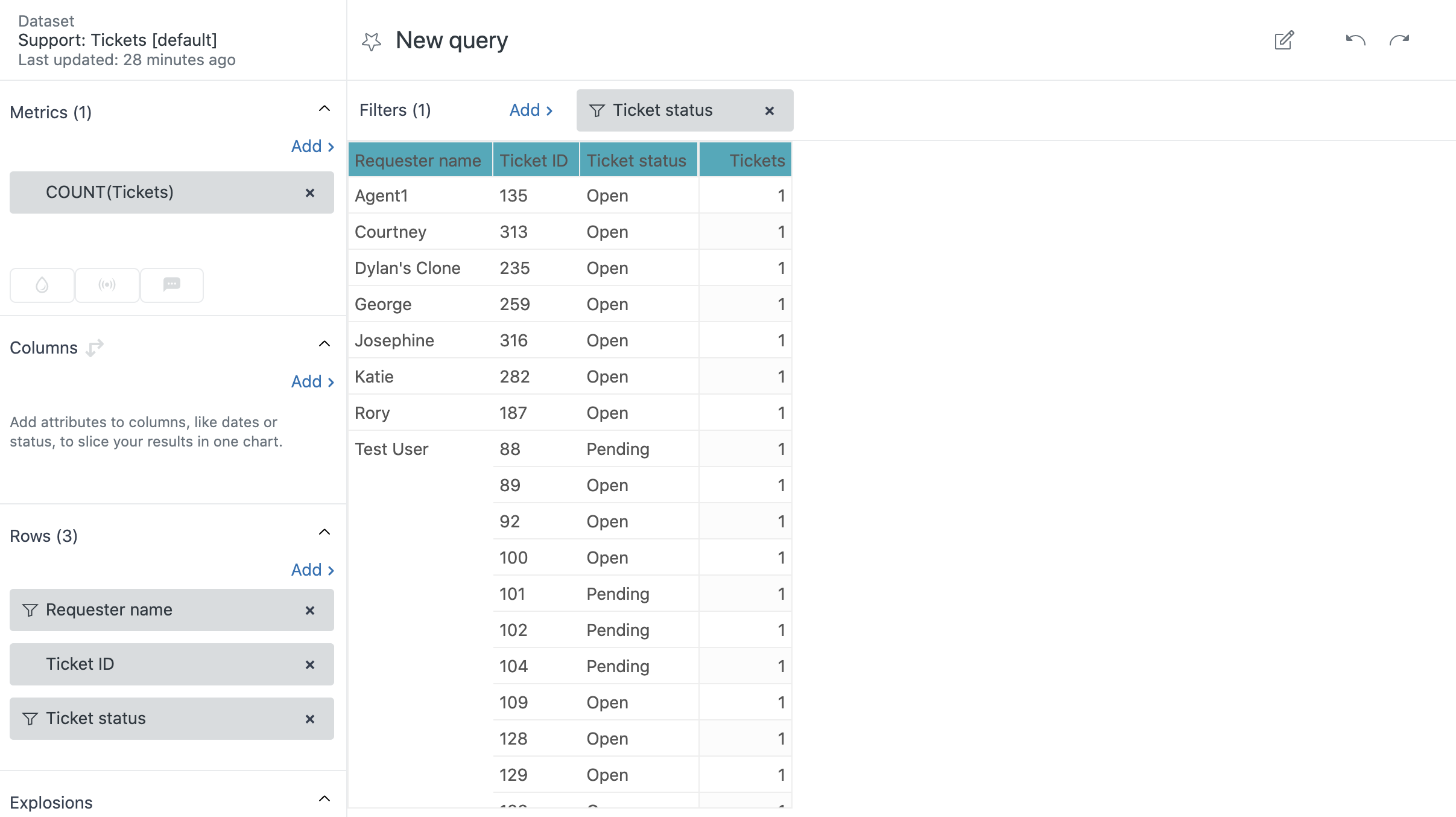Add a new row attribute

point(312,570)
